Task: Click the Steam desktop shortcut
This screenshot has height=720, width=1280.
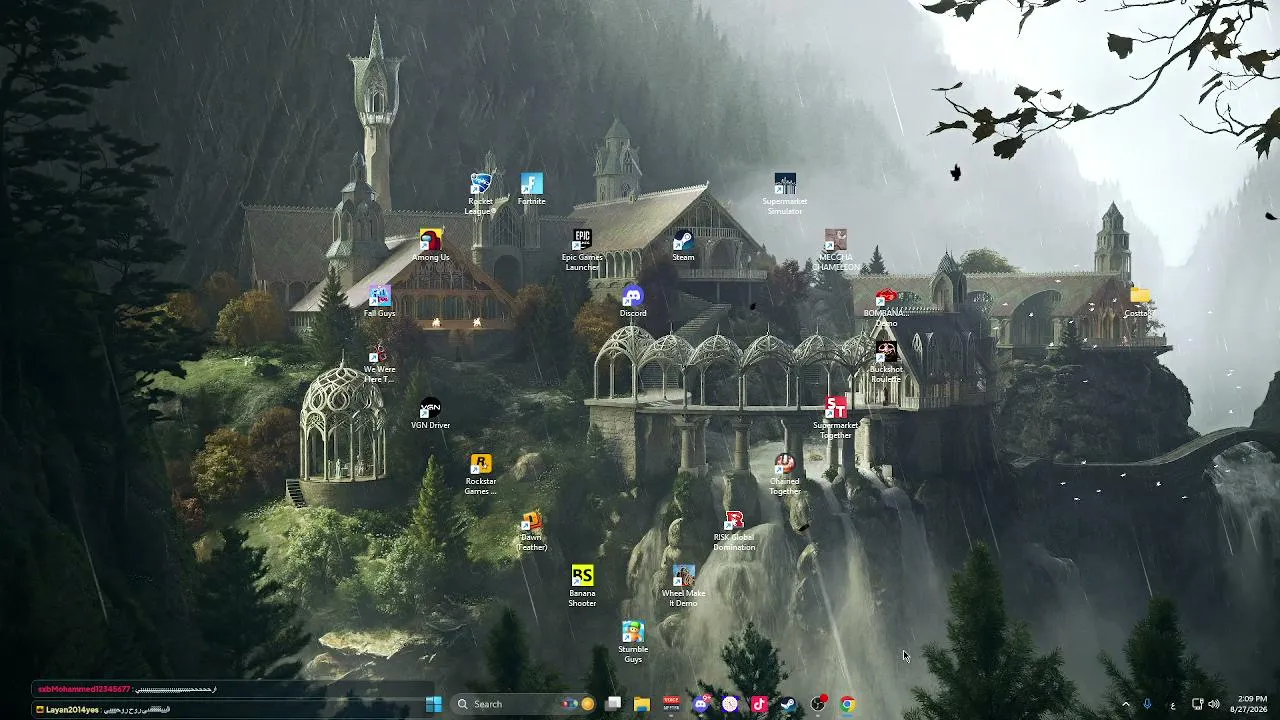Action: point(683,245)
